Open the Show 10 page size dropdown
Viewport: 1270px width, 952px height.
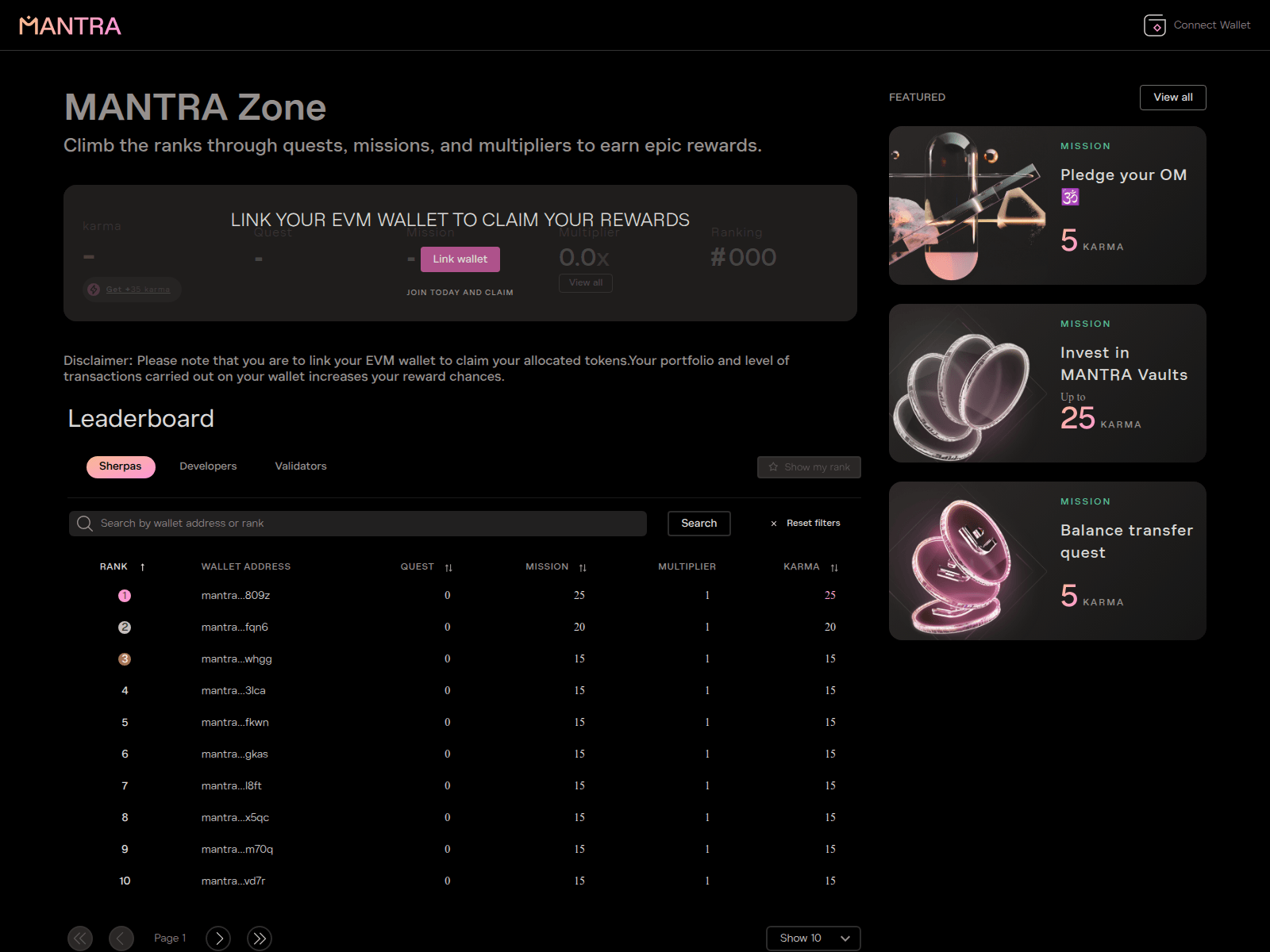[x=812, y=938]
